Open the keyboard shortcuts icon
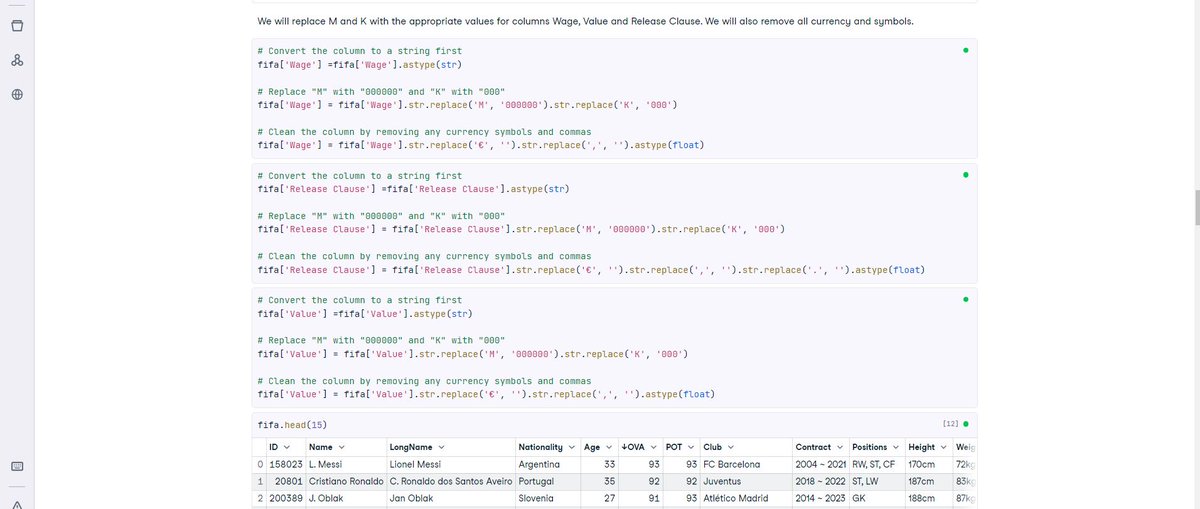 coord(17,466)
